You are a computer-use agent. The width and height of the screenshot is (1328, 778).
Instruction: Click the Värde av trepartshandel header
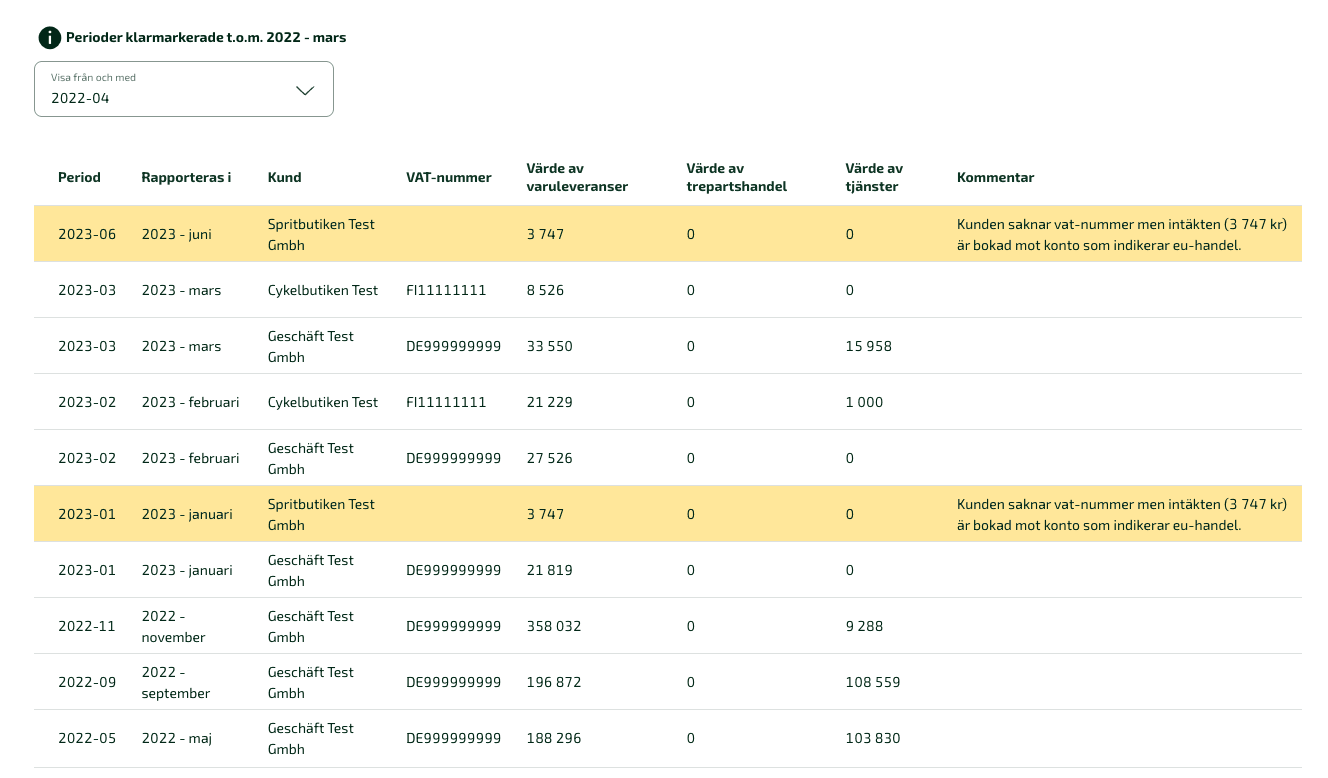(x=736, y=177)
